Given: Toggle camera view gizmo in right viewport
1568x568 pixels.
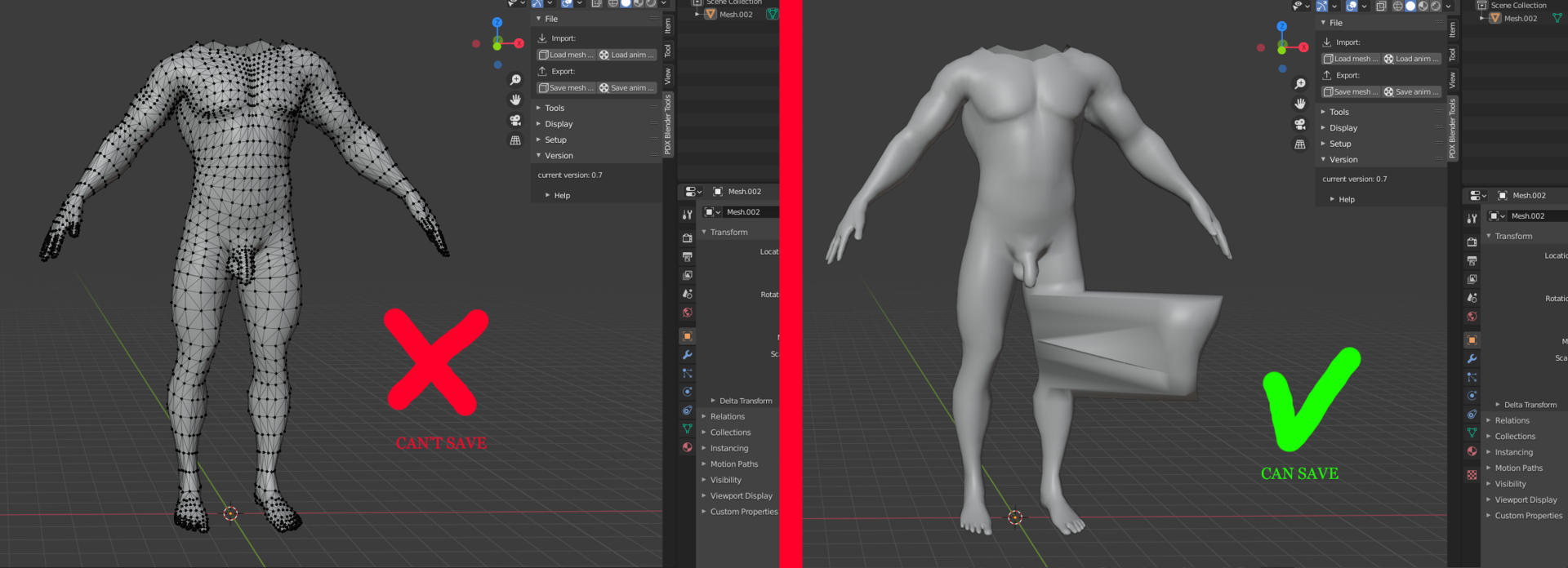Looking at the screenshot, I should pos(1300,124).
